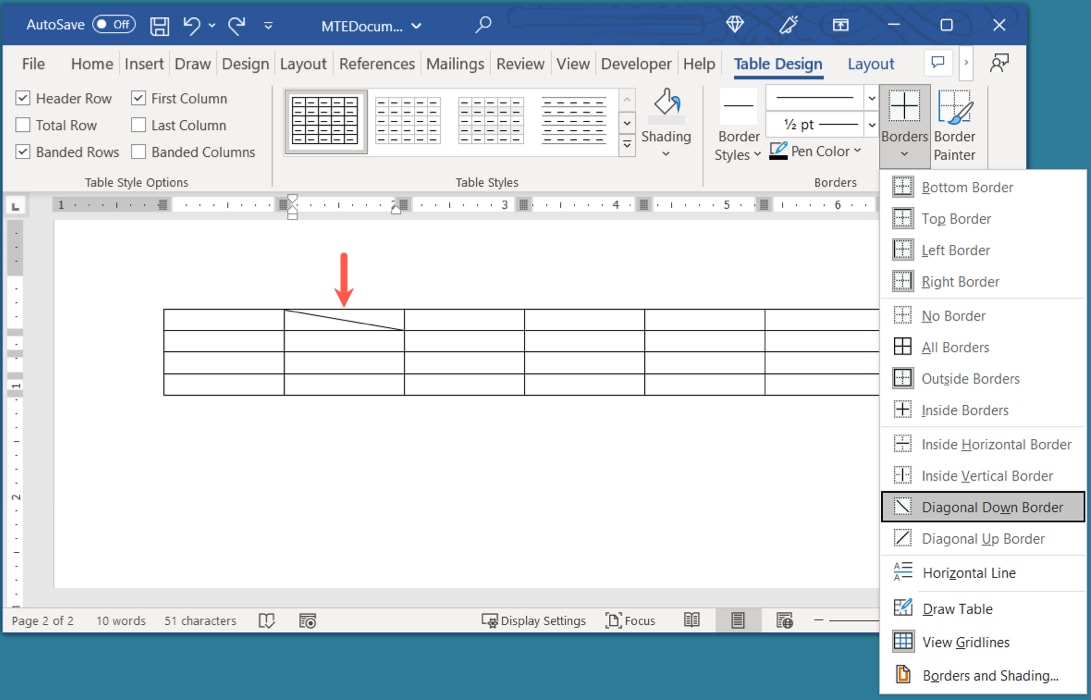Click Display Settings in status bar

click(534, 620)
